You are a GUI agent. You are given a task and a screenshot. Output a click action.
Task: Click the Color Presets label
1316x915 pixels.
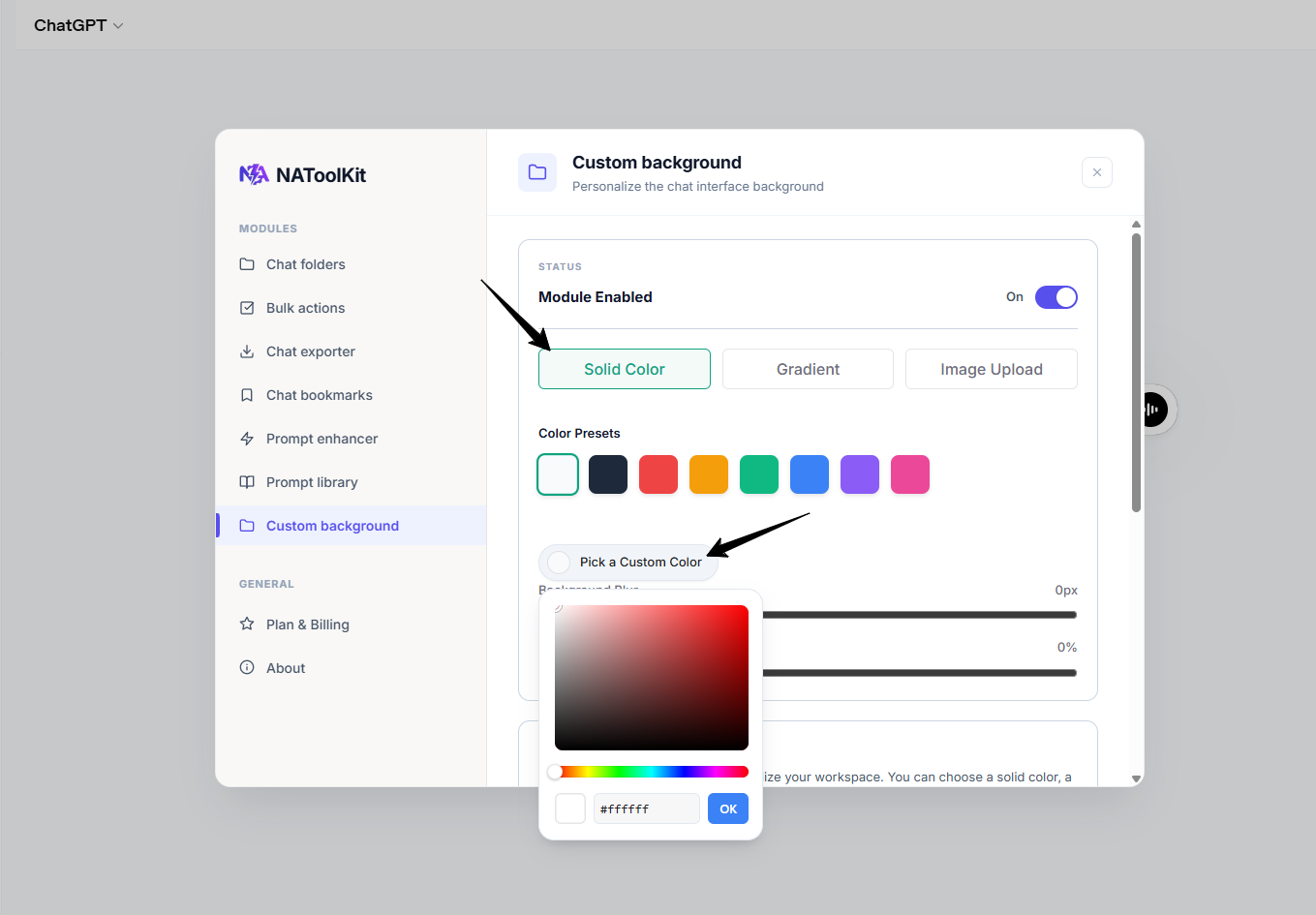coord(579,433)
